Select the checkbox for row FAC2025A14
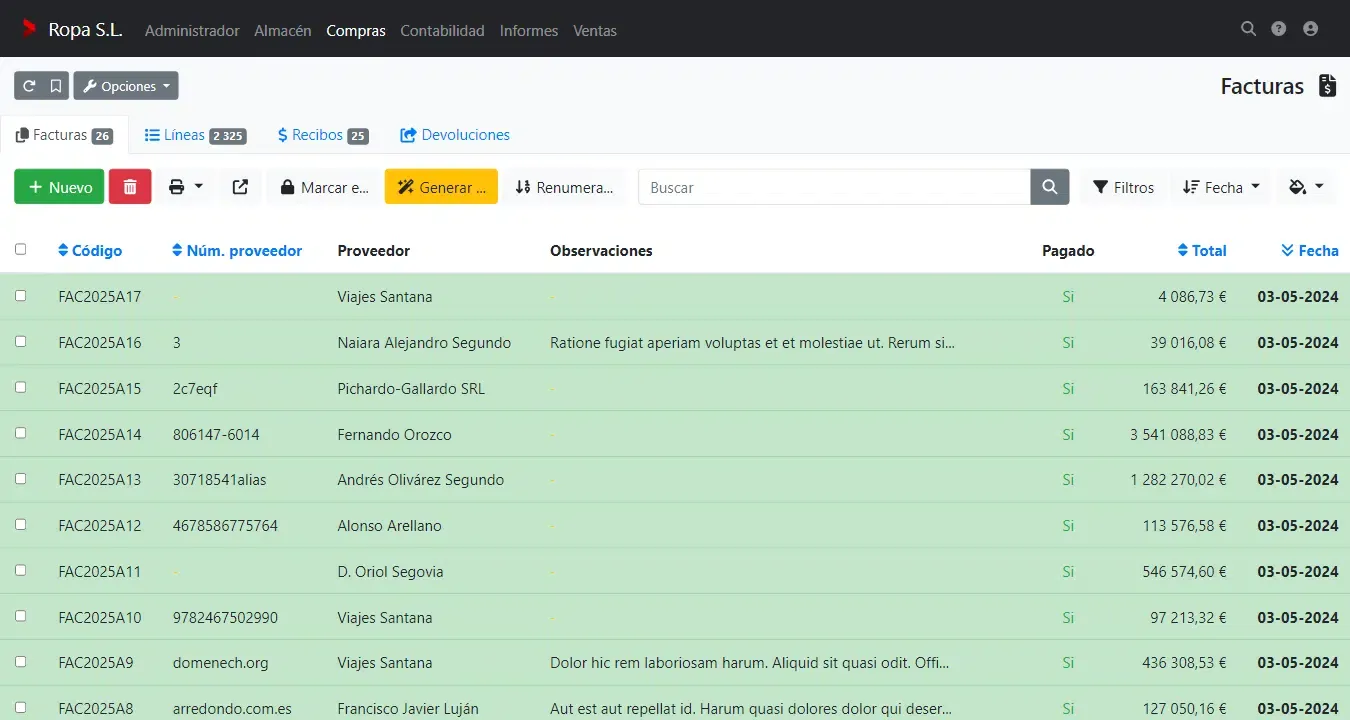The height and width of the screenshot is (720, 1350). click(21, 433)
